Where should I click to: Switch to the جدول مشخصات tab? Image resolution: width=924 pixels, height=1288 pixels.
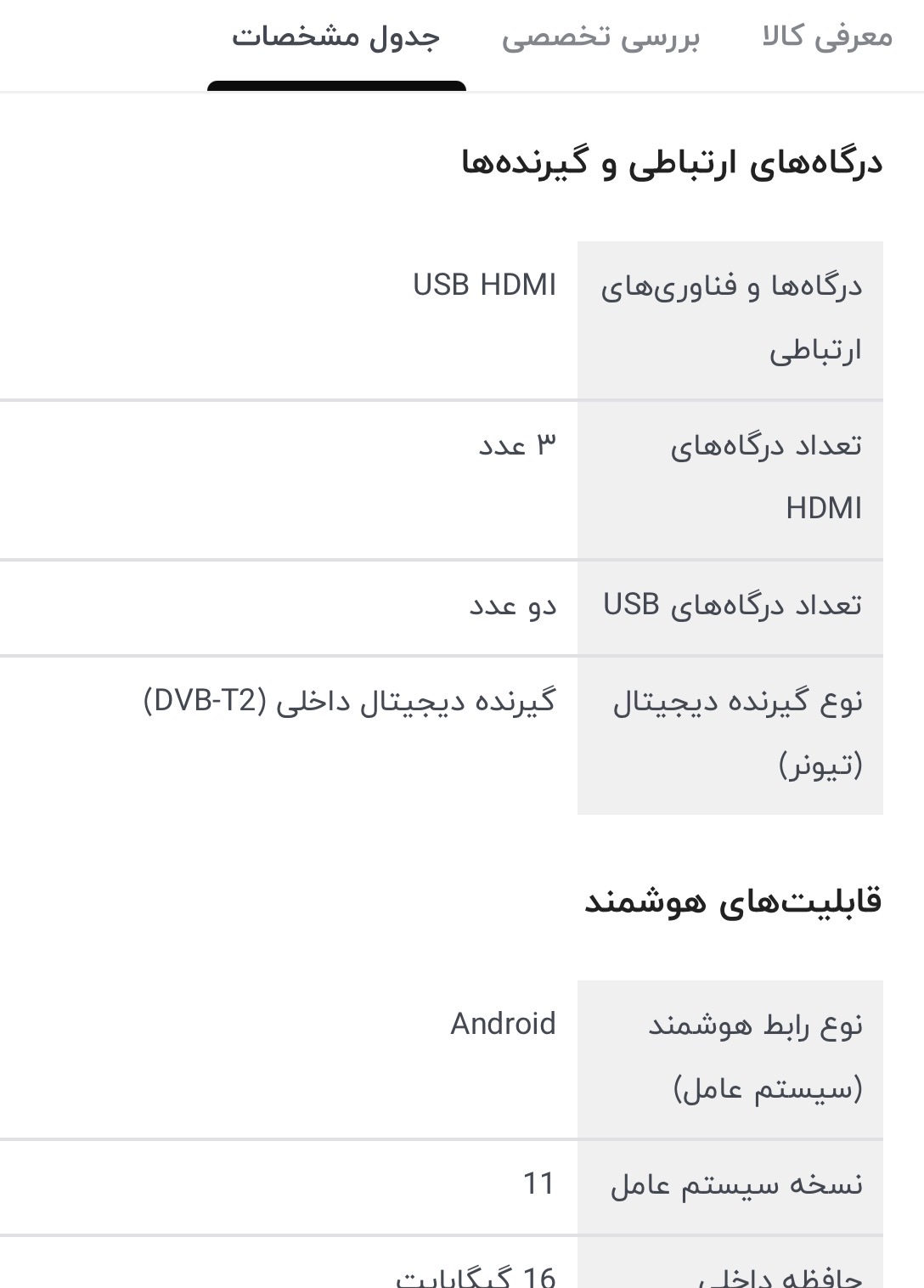pos(336,38)
